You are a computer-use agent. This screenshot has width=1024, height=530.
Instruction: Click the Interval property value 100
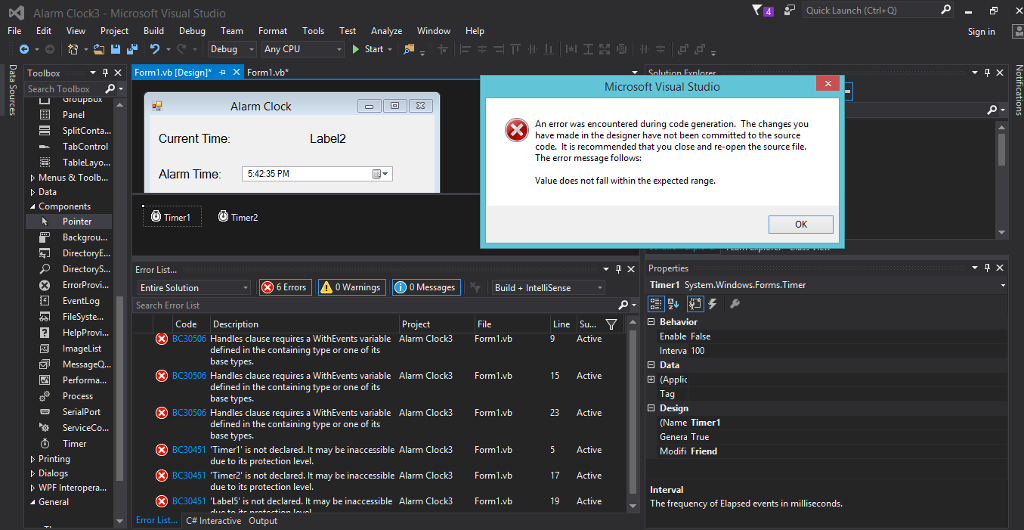[x=697, y=351]
